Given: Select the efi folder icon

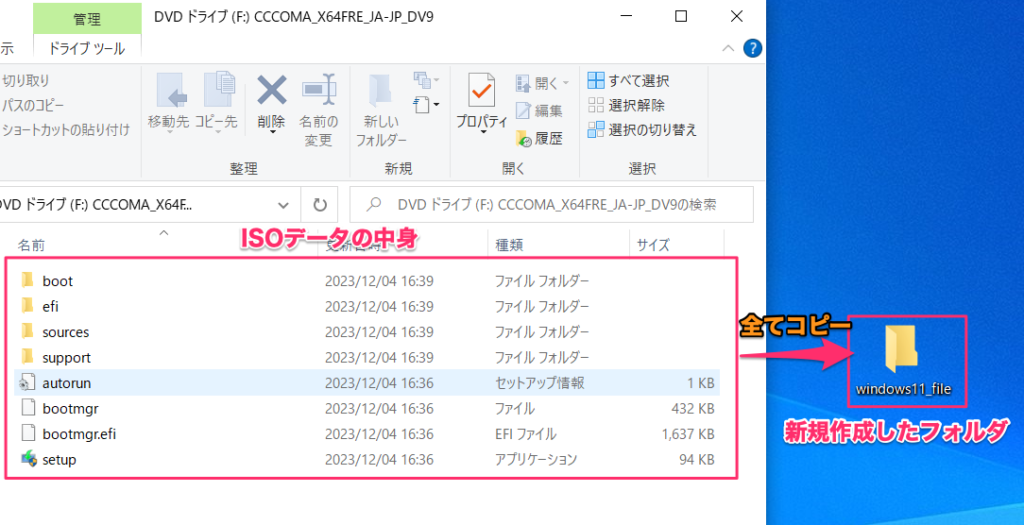Looking at the screenshot, I should point(27,306).
